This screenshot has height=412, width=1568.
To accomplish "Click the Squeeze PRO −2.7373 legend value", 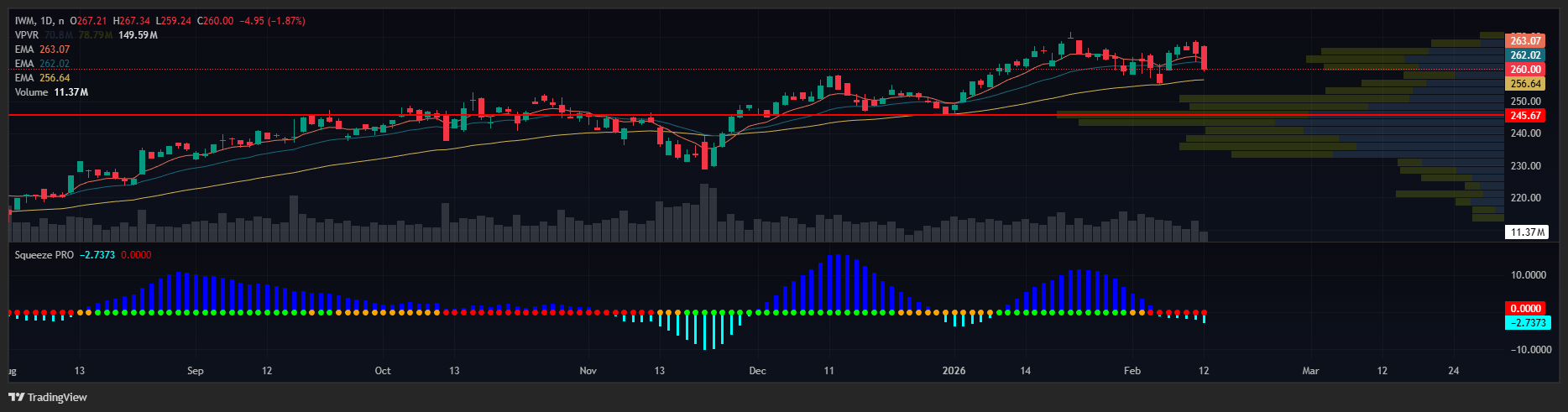I will tap(97, 255).
